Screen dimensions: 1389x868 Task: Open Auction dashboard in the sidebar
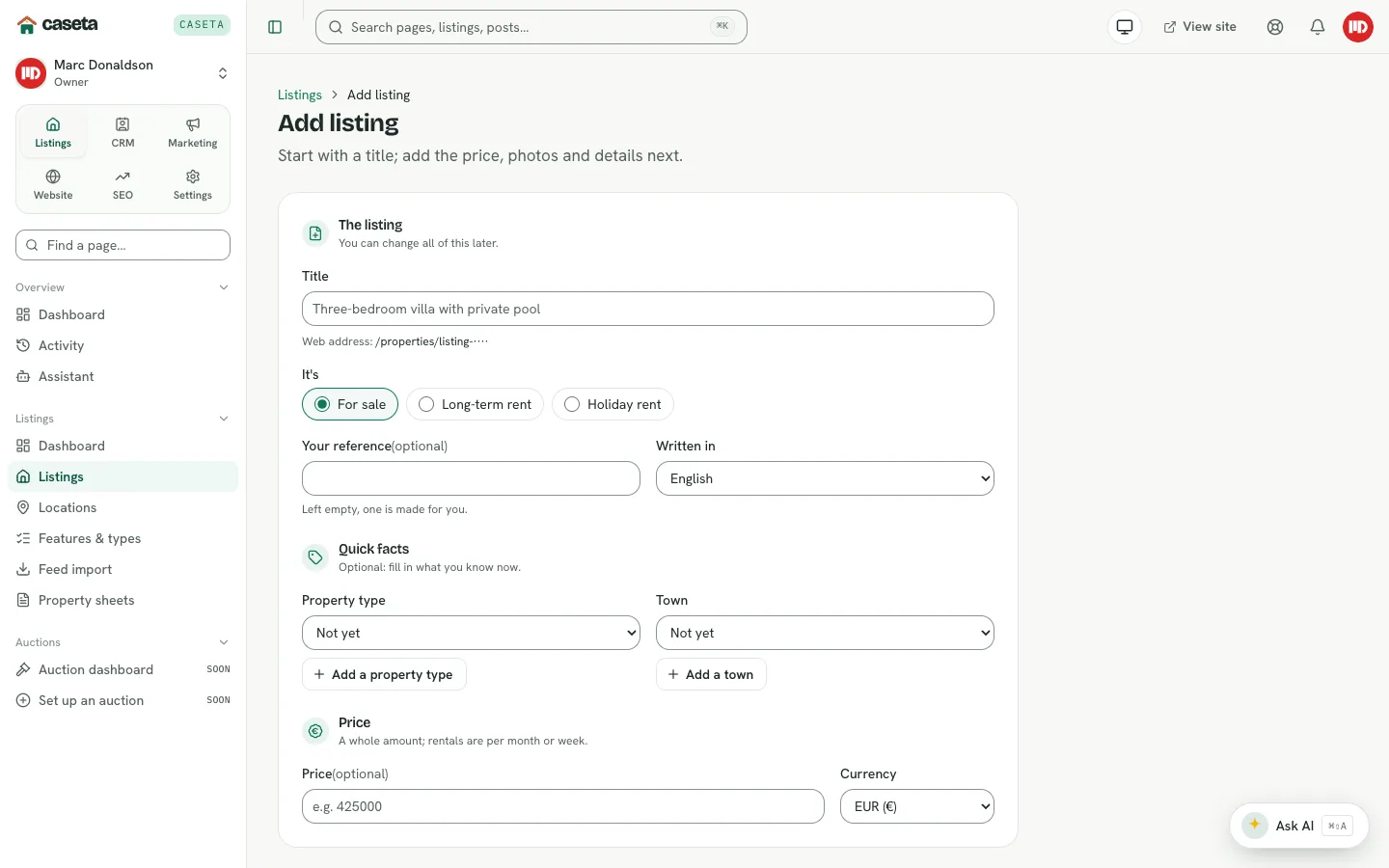point(123,669)
